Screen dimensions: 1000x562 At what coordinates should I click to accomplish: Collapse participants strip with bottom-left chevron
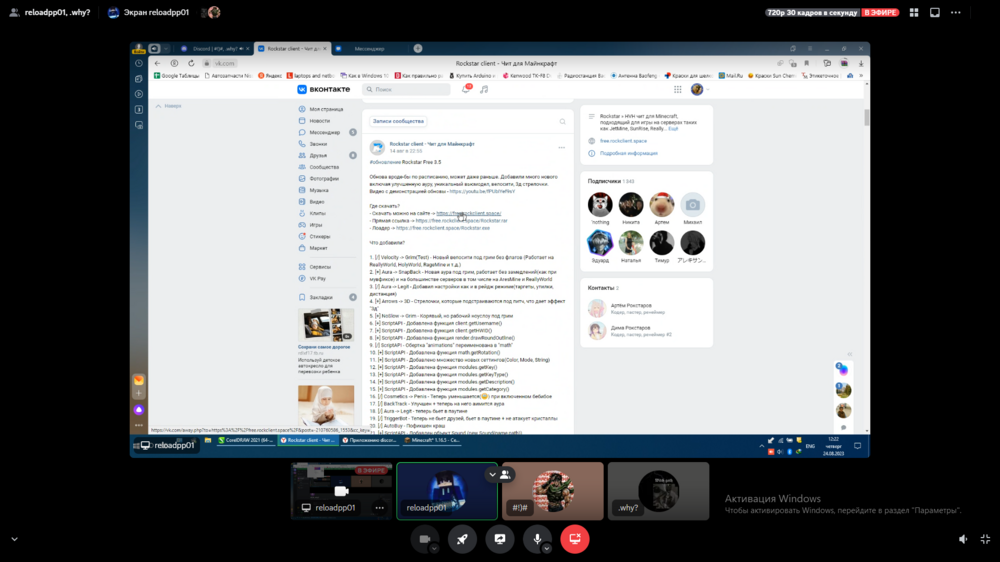click(15, 539)
